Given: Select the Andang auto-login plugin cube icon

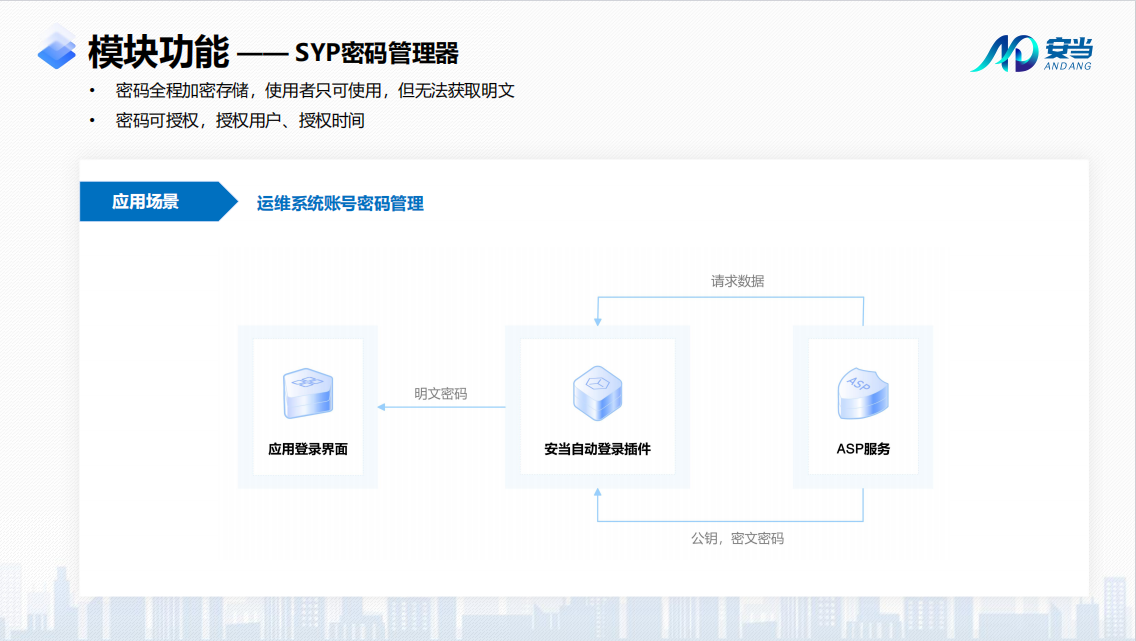Looking at the screenshot, I should click(x=598, y=393).
